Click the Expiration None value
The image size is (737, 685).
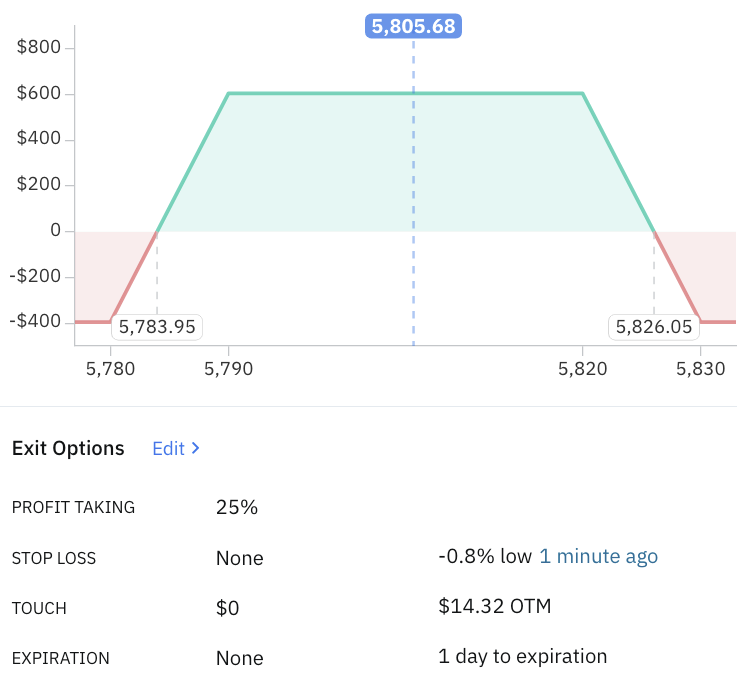239,658
